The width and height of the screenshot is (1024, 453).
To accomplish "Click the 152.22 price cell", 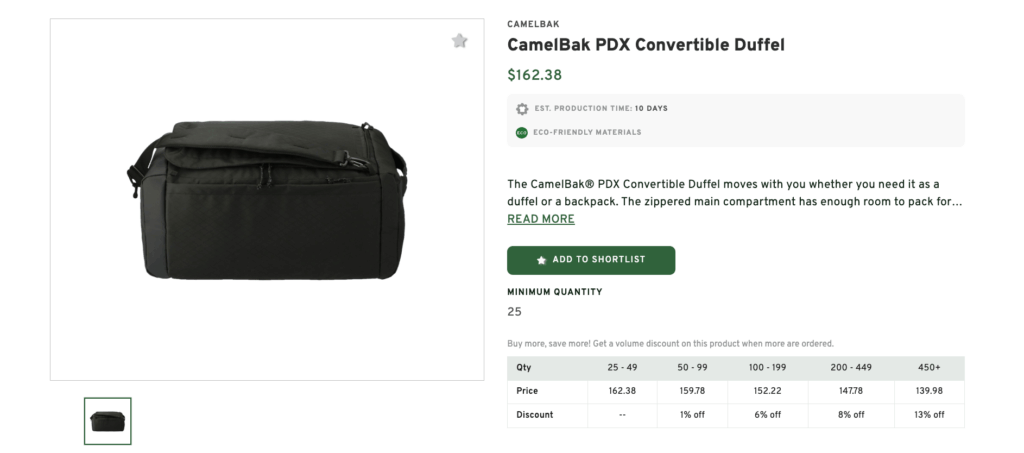I will 769,391.
